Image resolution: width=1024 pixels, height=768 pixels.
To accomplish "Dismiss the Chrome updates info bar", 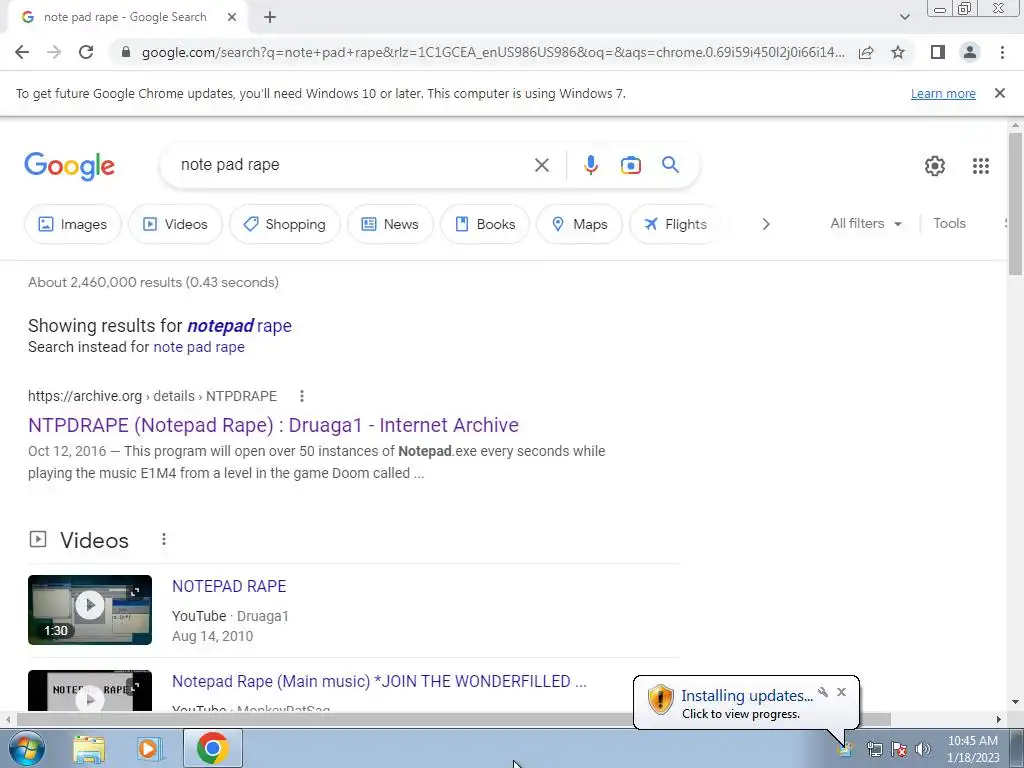I will 999,93.
